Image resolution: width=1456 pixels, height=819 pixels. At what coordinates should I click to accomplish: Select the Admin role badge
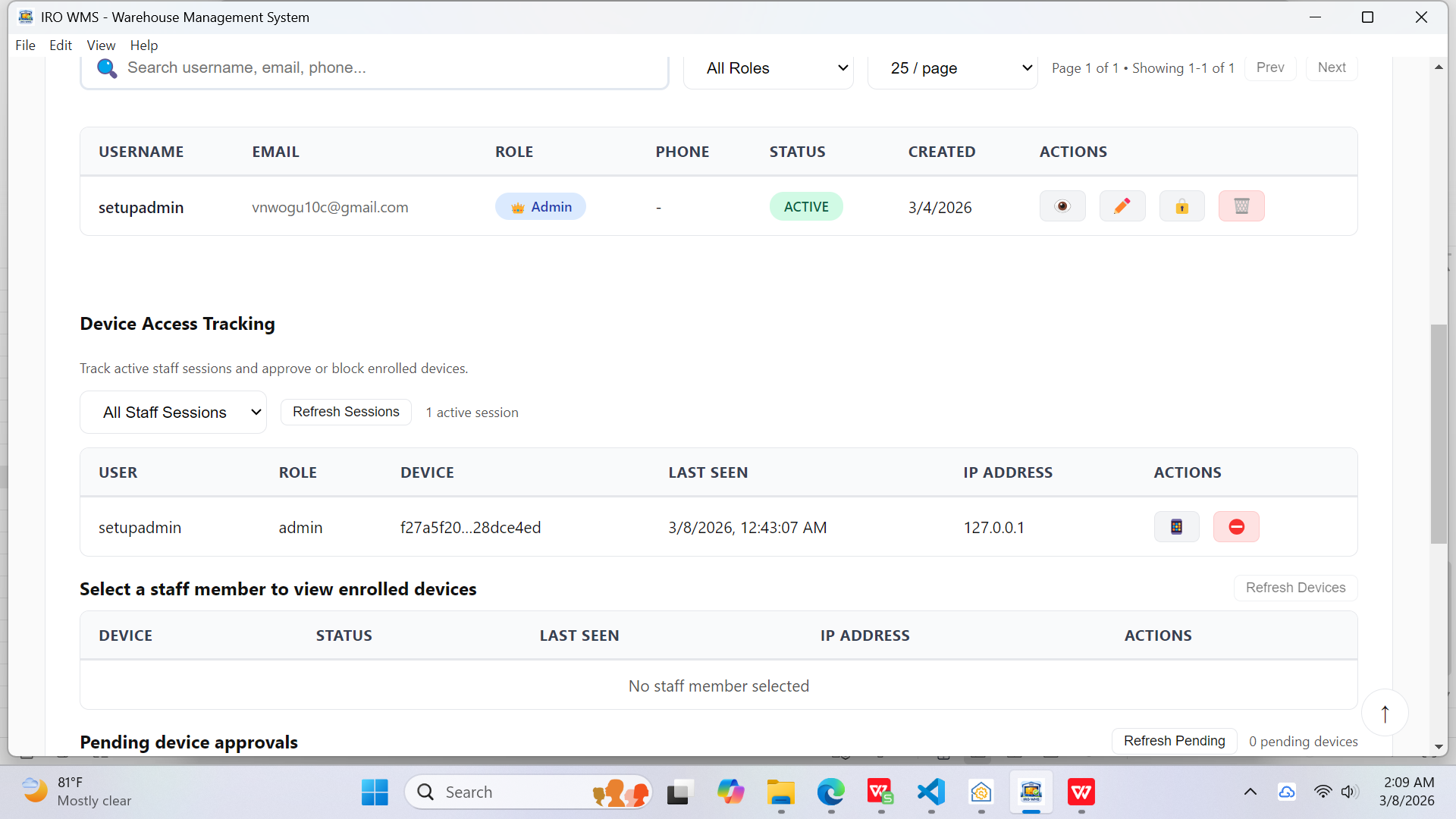[540, 206]
